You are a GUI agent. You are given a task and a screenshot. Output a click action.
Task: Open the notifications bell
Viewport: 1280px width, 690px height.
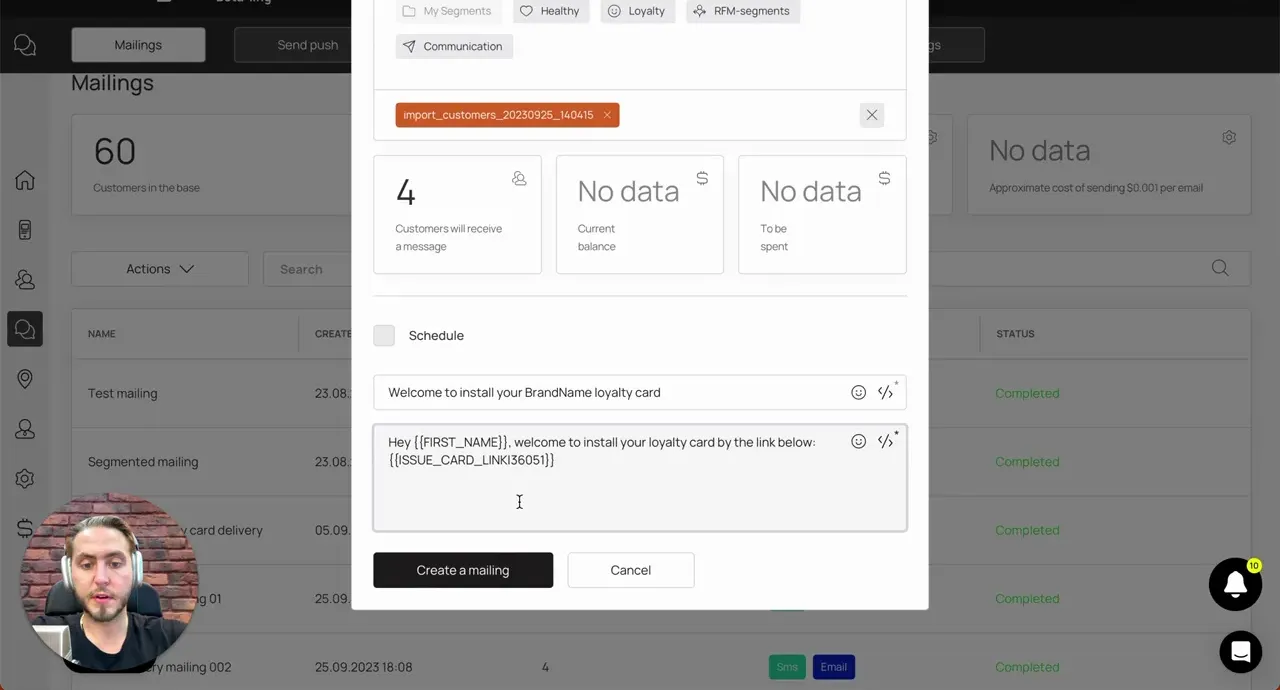[x=1235, y=584]
